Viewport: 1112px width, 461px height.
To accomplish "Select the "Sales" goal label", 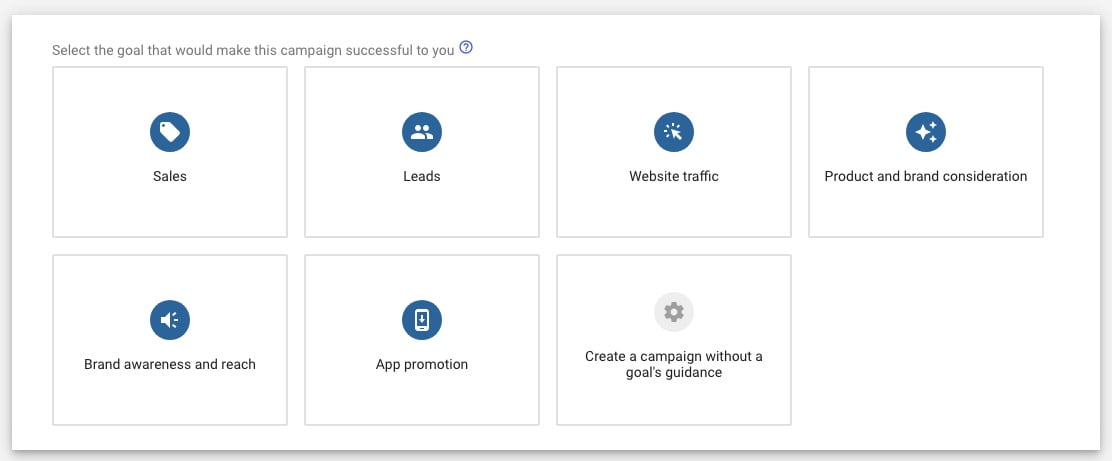I will (x=169, y=177).
